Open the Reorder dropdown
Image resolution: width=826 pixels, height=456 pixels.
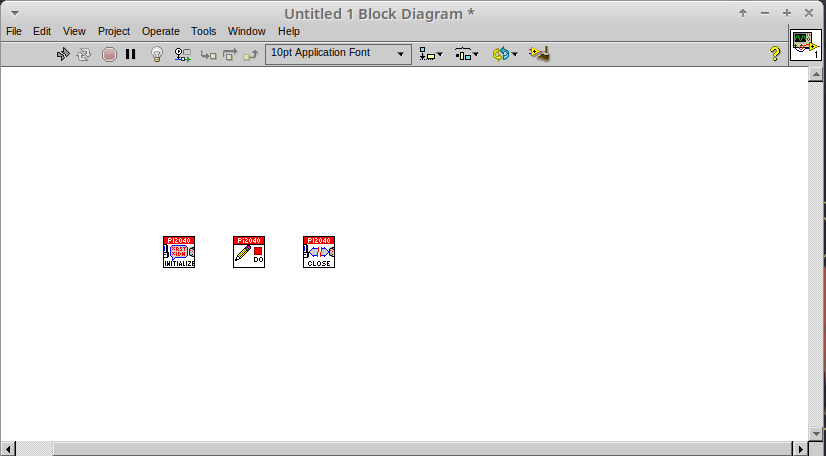[505, 54]
